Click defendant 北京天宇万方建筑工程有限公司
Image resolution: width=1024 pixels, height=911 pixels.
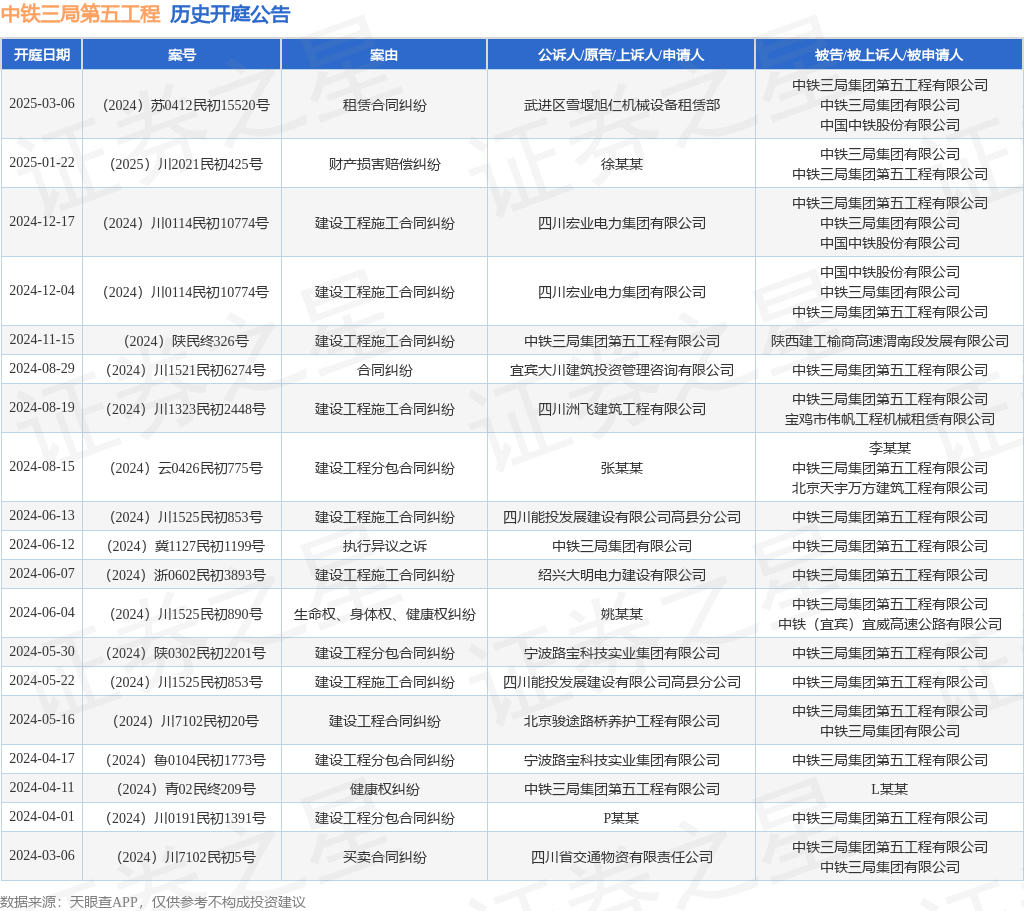(x=889, y=488)
